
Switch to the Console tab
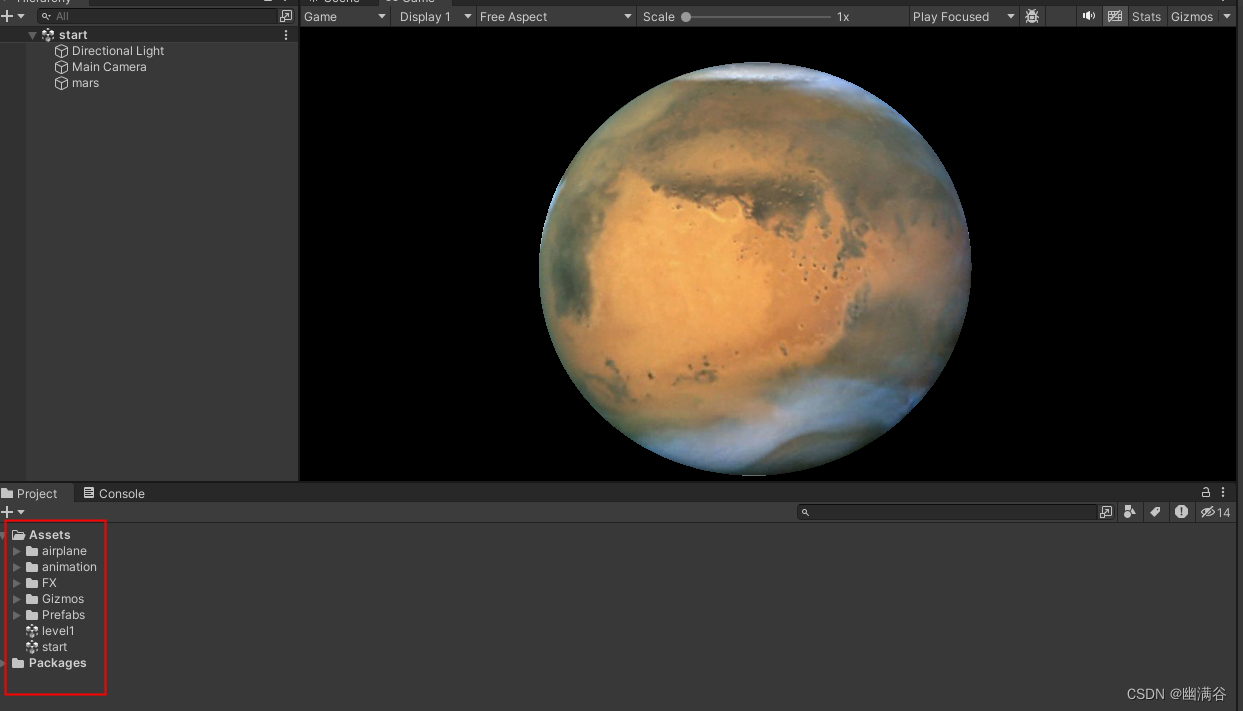[114, 493]
